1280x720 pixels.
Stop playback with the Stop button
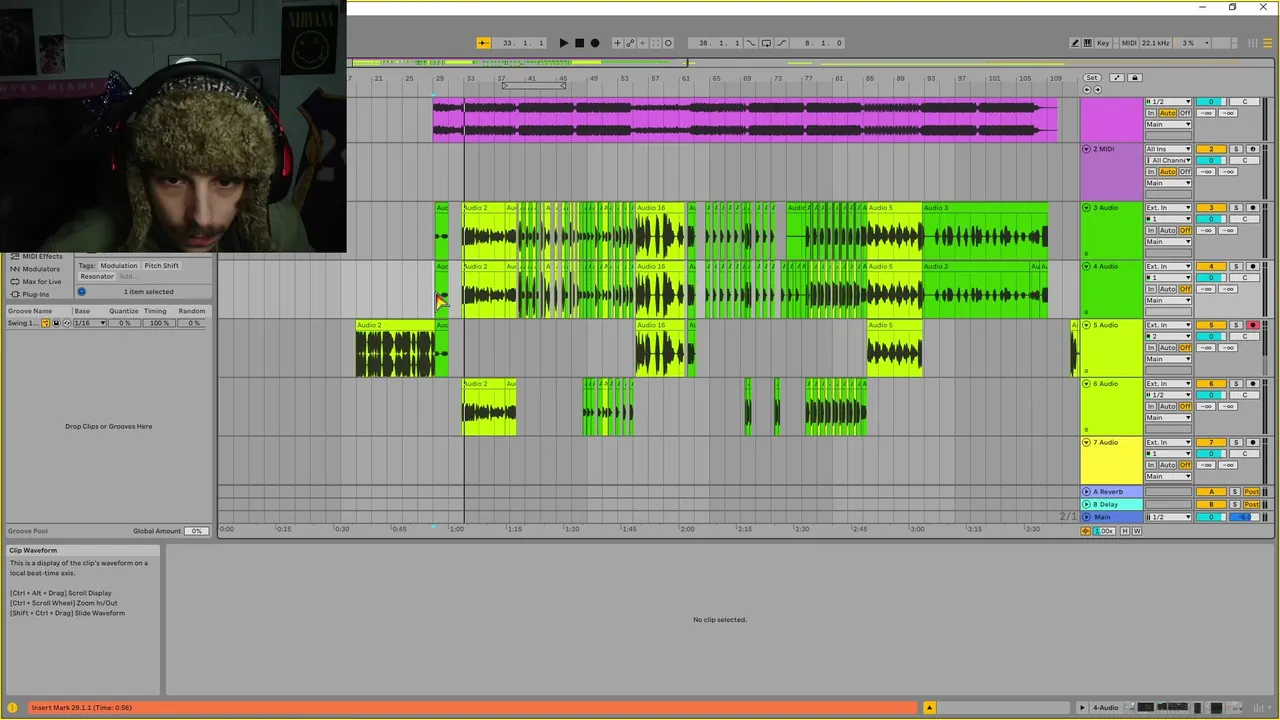pos(579,43)
